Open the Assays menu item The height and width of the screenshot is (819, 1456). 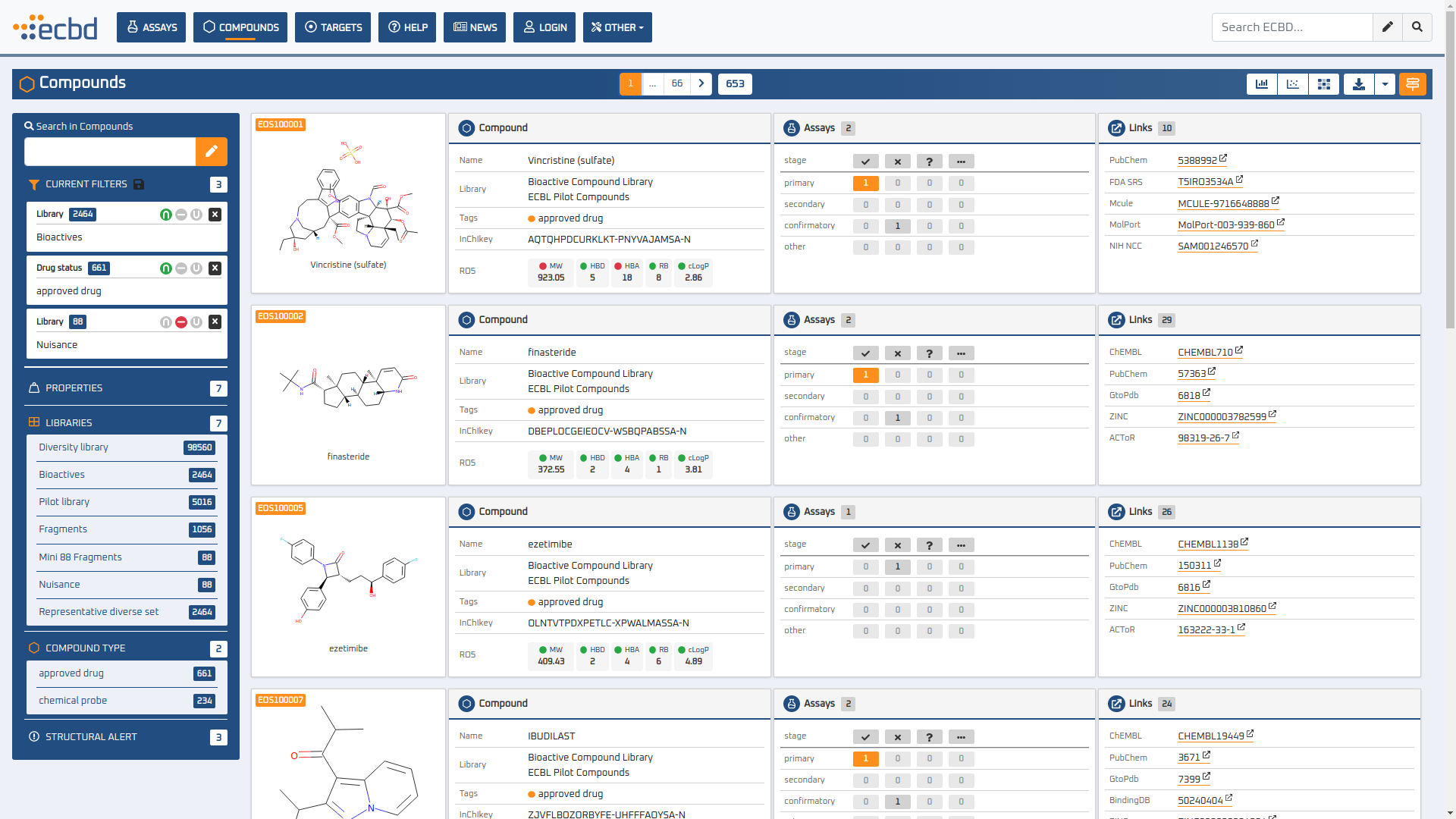[151, 27]
